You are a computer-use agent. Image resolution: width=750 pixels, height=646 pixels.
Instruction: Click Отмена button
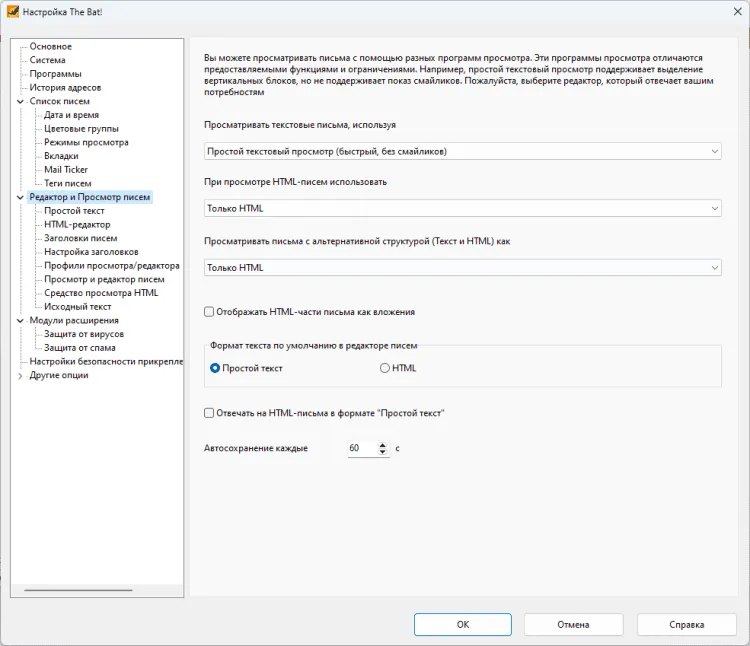tap(573, 624)
